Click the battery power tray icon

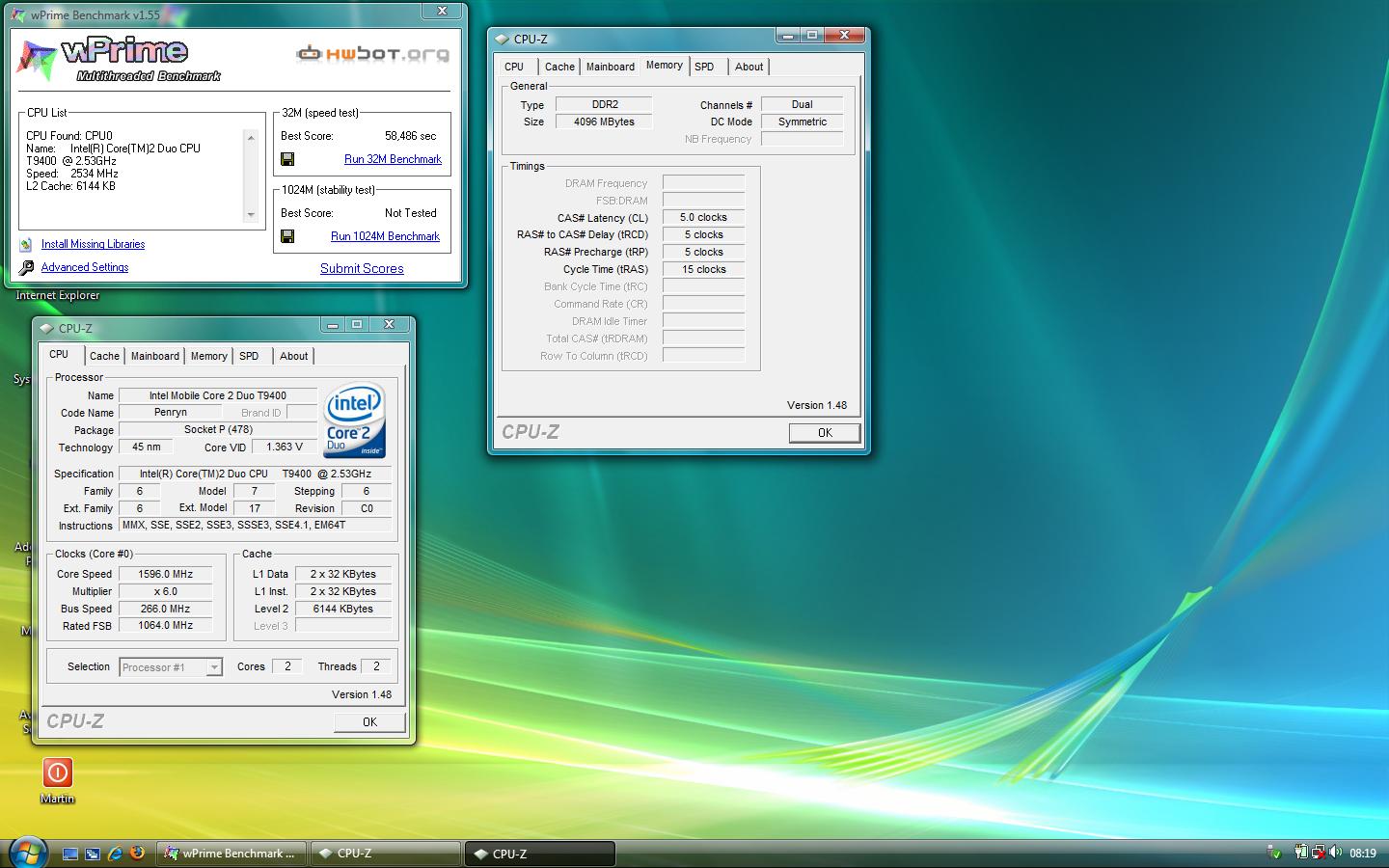coord(1301,853)
